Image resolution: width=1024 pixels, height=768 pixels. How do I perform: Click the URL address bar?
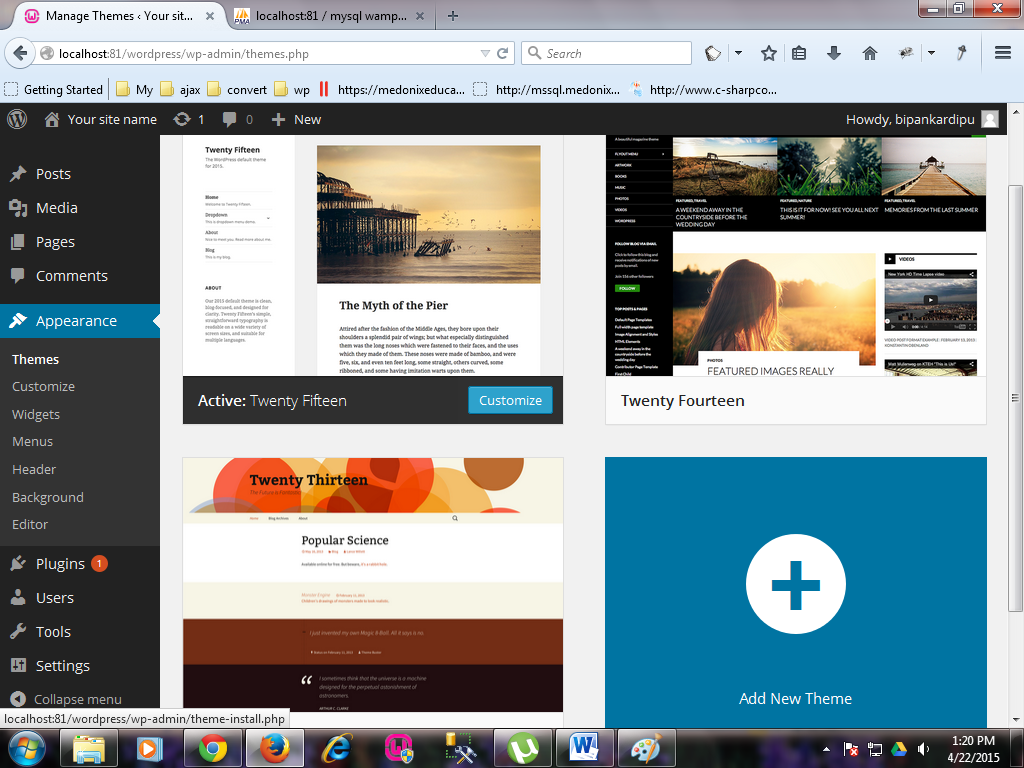click(x=261, y=54)
